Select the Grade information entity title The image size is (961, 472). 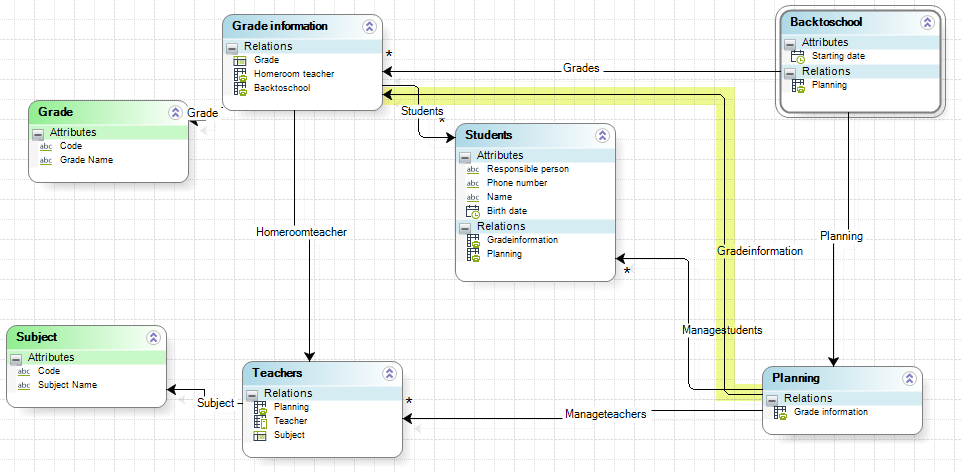click(279, 26)
